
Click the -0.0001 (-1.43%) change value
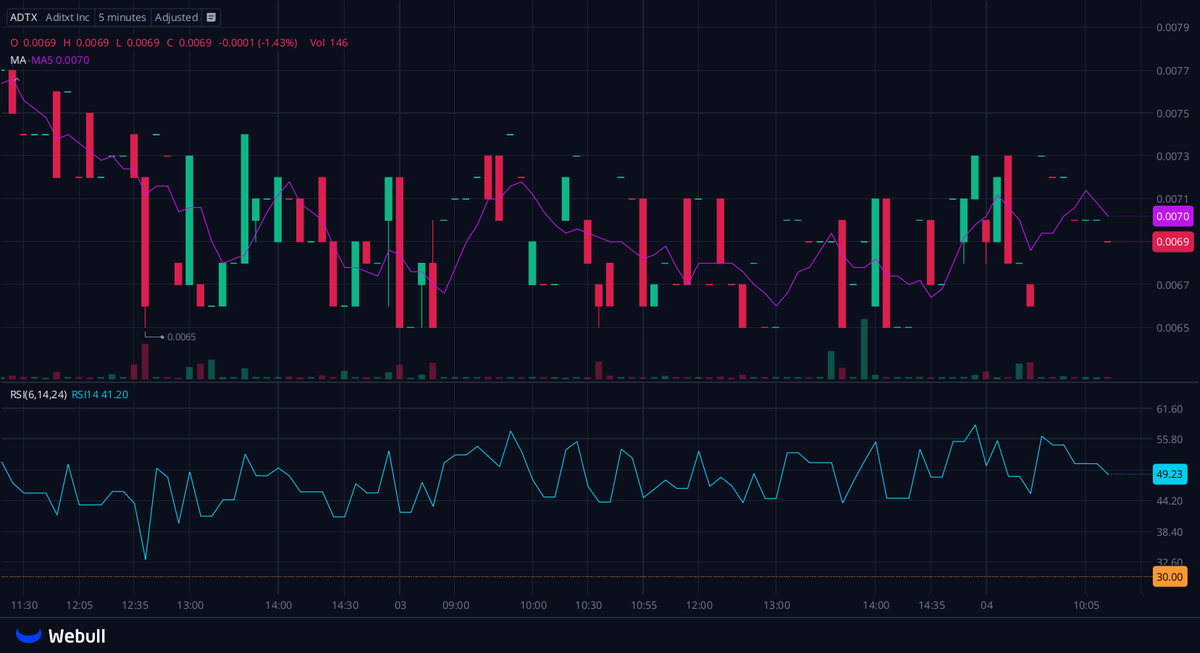pyautogui.click(x=257, y=42)
